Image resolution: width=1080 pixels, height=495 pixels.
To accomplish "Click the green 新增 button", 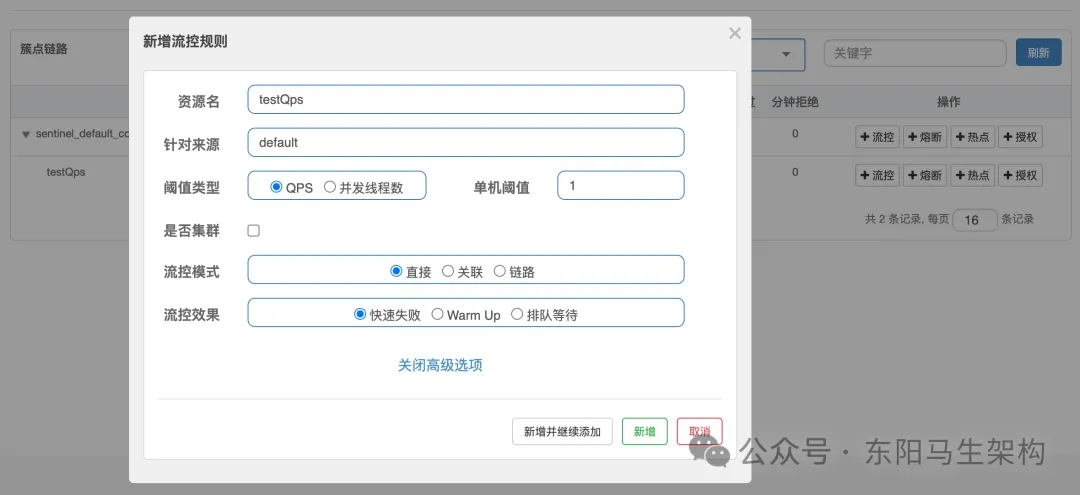I will tap(645, 432).
